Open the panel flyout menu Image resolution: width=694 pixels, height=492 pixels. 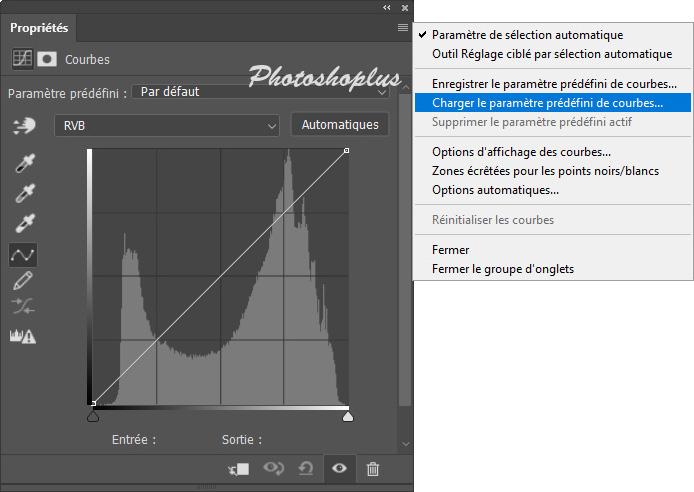point(402,28)
